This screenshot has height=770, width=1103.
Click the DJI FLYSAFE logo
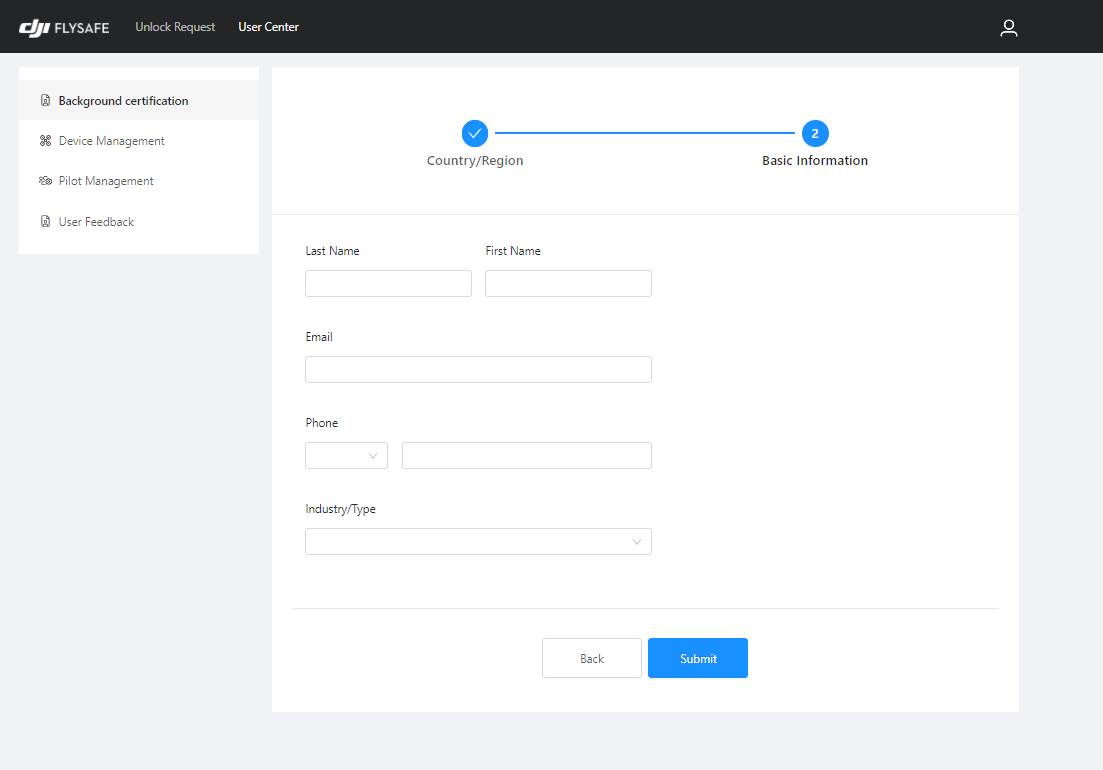[64, 27]
